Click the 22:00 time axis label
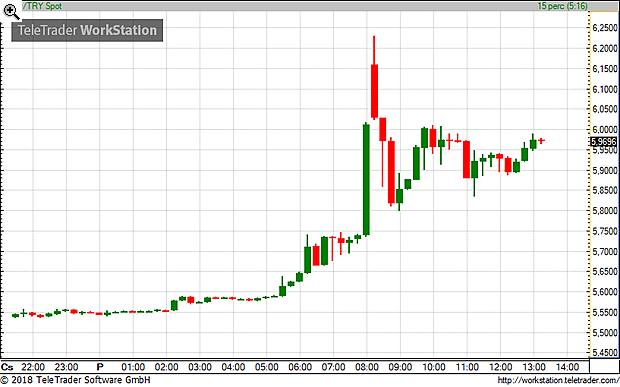Image resolution: width=620 pixels, height=387 pixels. click(33, 366)
